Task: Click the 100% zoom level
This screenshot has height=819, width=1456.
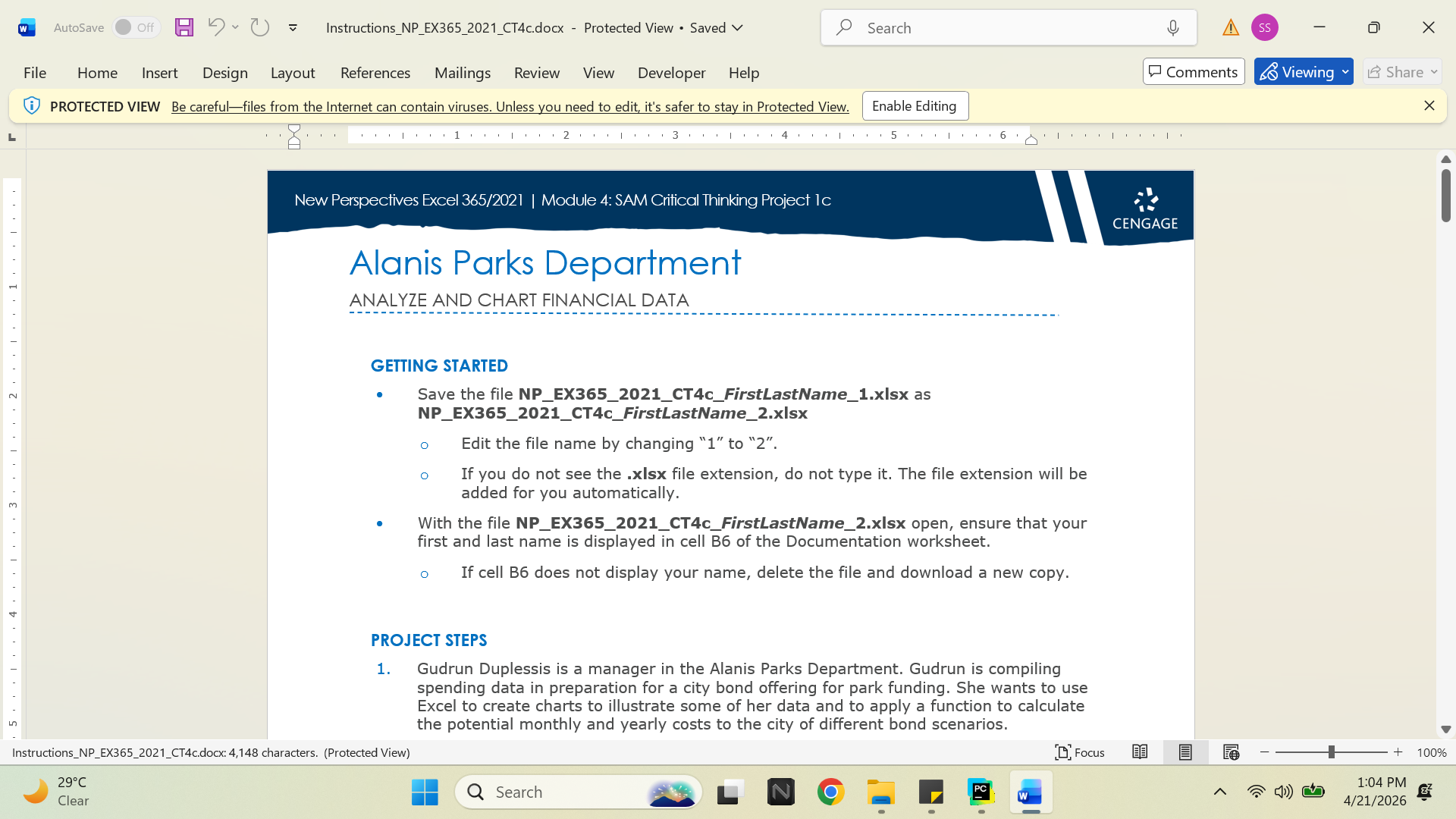Action: [1432, 753]
